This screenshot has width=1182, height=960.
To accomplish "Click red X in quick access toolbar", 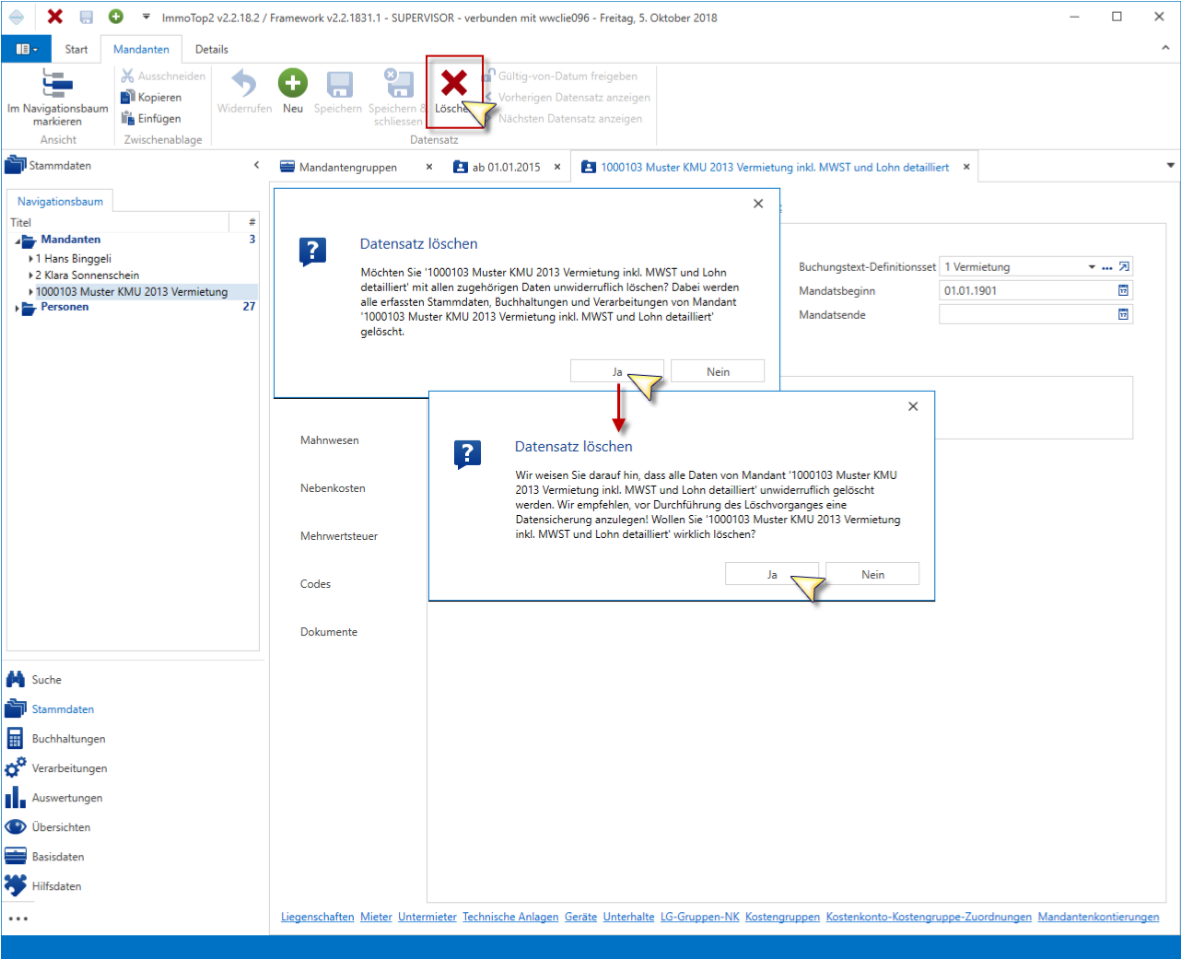I will click(54, 17).
